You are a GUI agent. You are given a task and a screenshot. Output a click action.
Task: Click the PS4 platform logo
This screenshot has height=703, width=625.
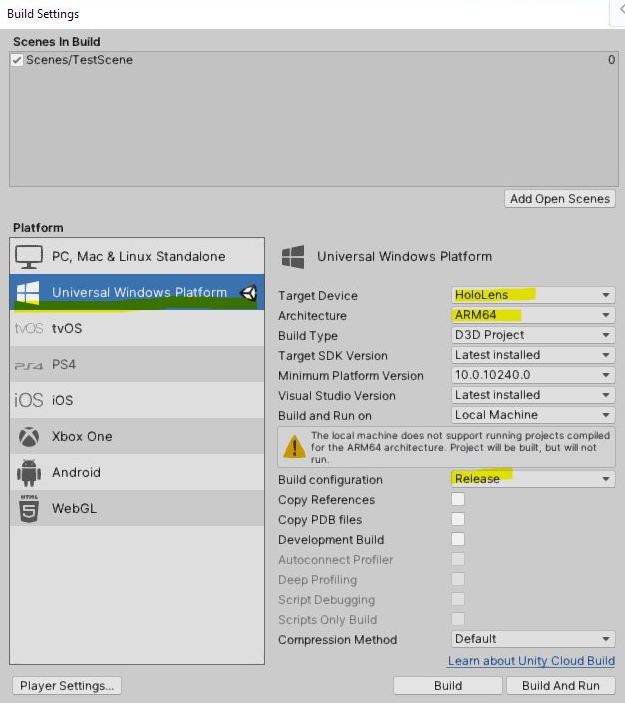[x=29, y=365]
